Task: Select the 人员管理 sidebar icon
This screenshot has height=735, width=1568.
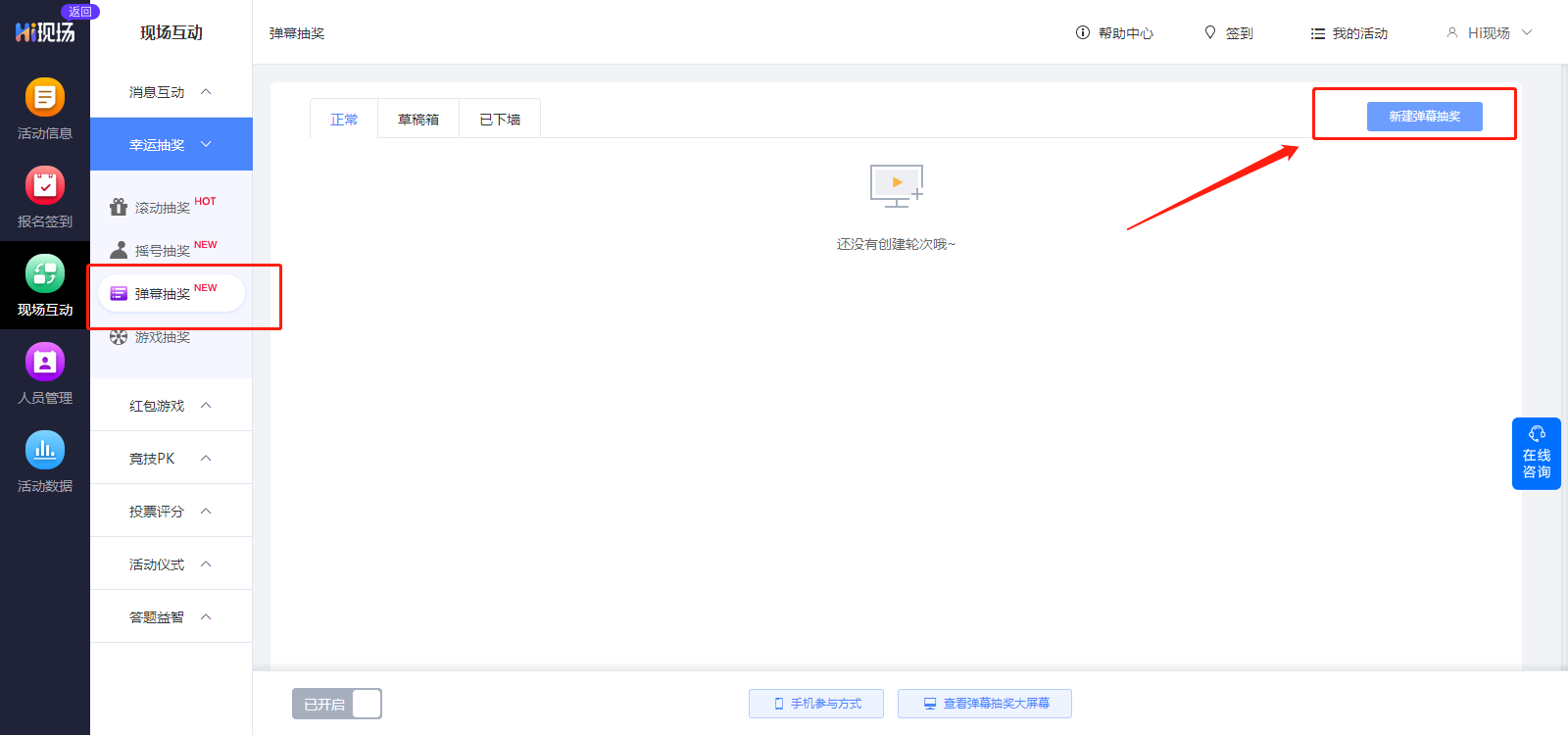Action: coord(44,363)
